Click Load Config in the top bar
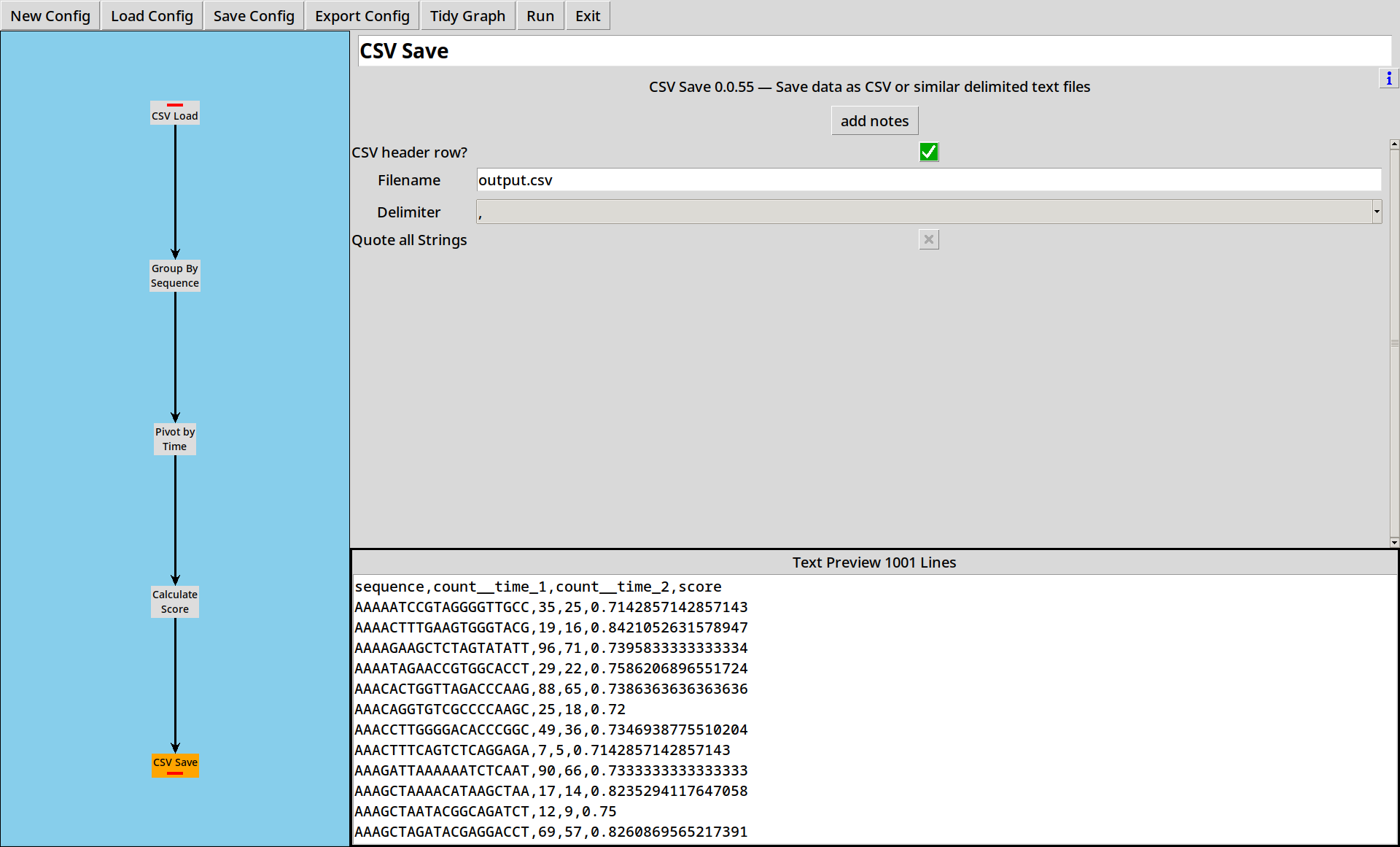 [x=152, y=16]
